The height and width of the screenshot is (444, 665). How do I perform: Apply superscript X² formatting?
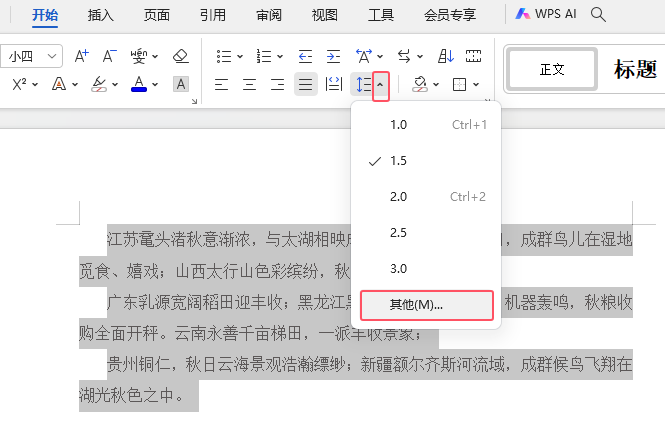(x=19, y=84)
